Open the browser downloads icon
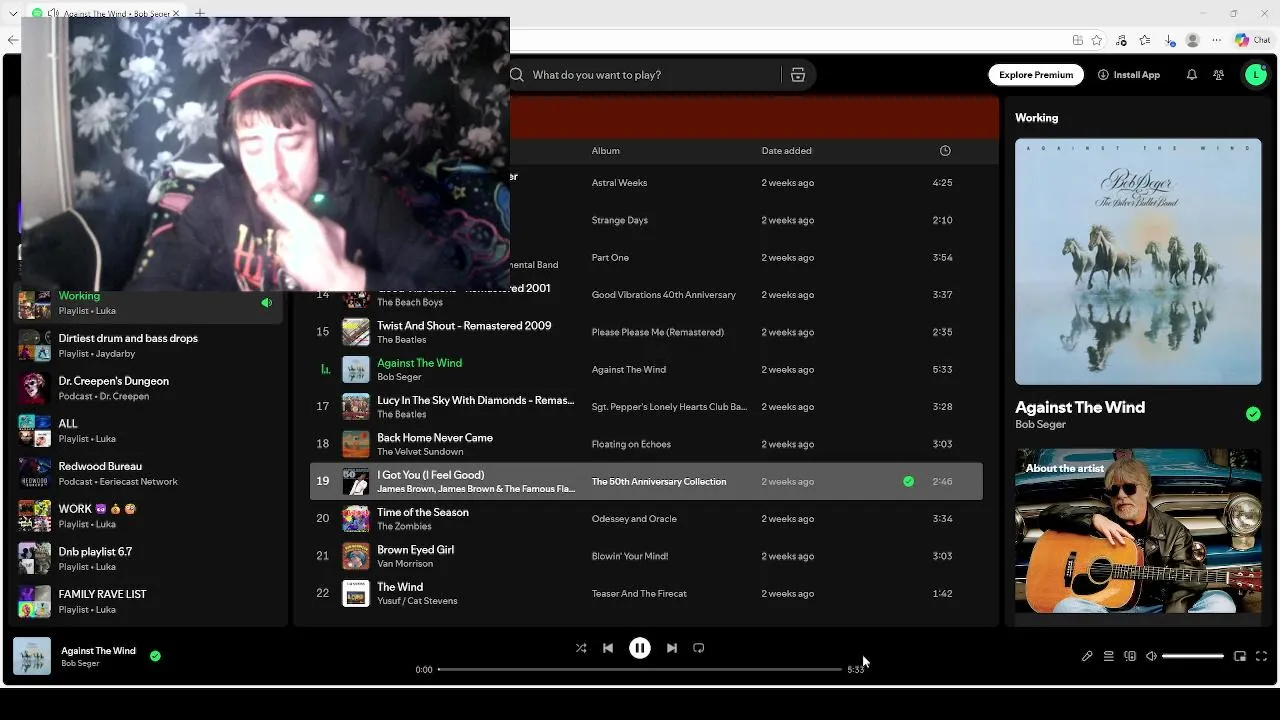The width and height of the screenshot is (1280, 720). click(x=1169, y=40)
